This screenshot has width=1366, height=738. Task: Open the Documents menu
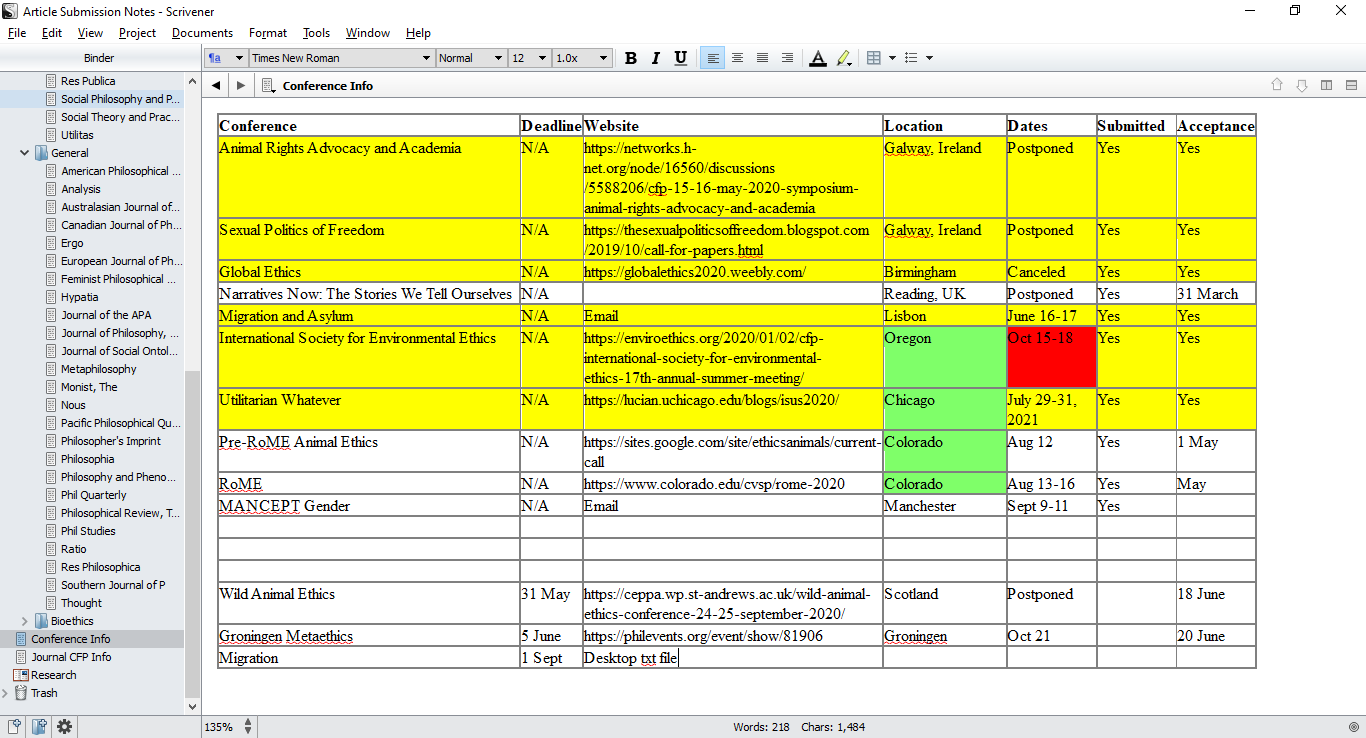[x=202, y=33]
